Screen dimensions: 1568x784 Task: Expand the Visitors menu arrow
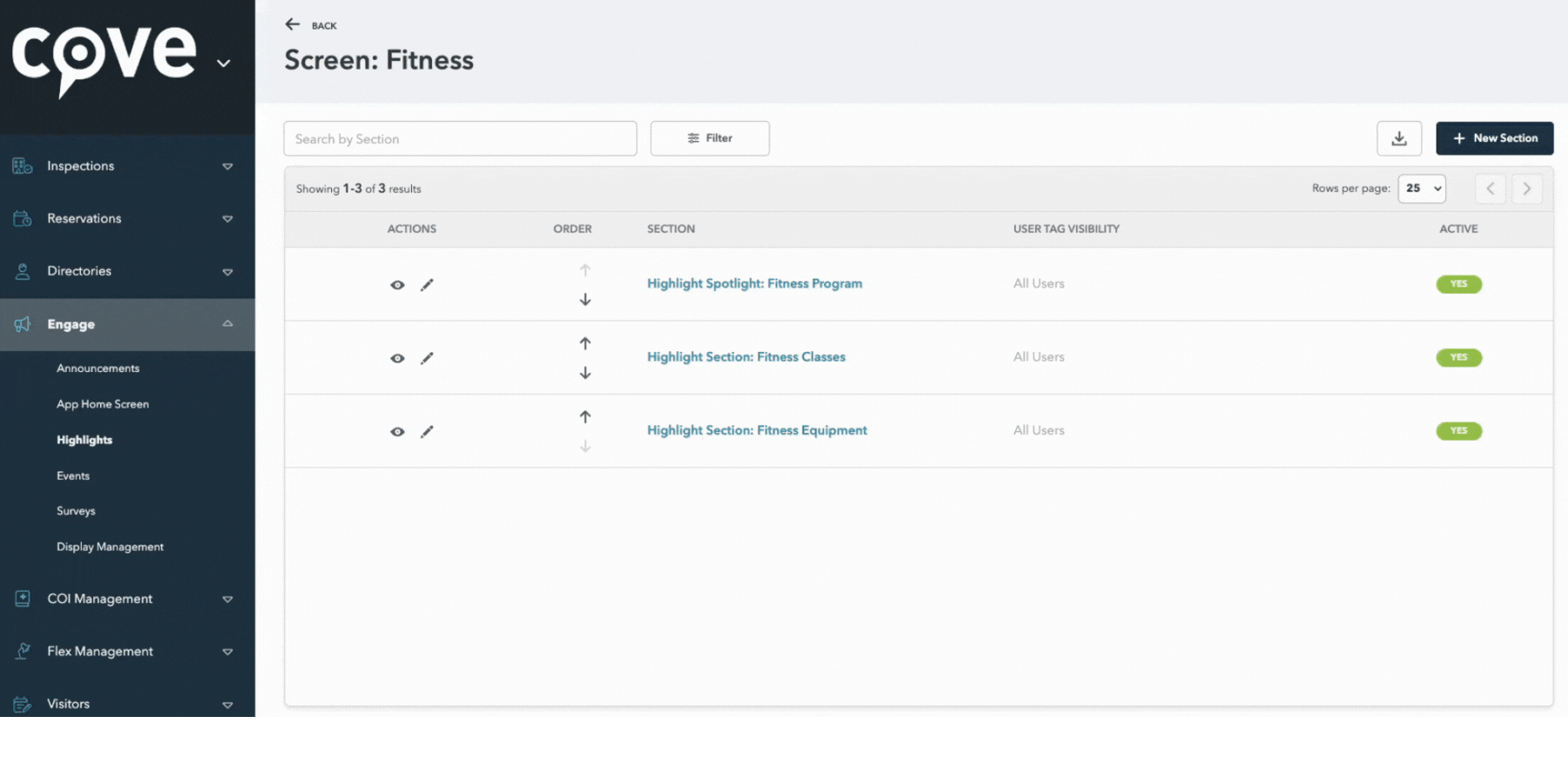pyautogui.click(x=227, y=705)
